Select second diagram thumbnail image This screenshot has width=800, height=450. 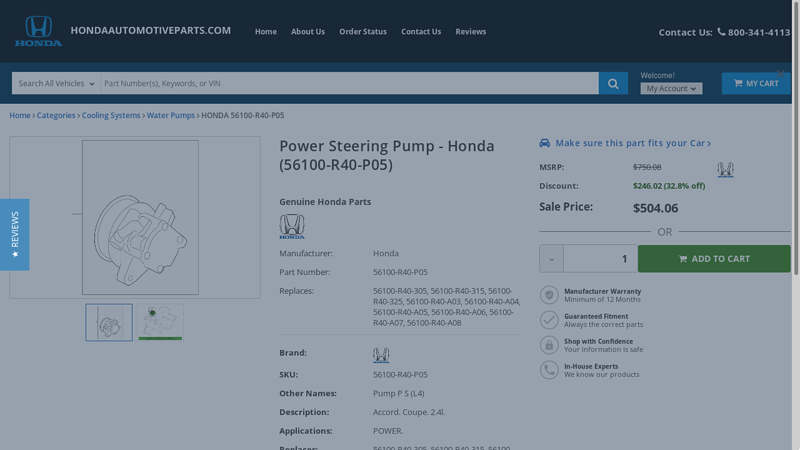coord(160,322)
